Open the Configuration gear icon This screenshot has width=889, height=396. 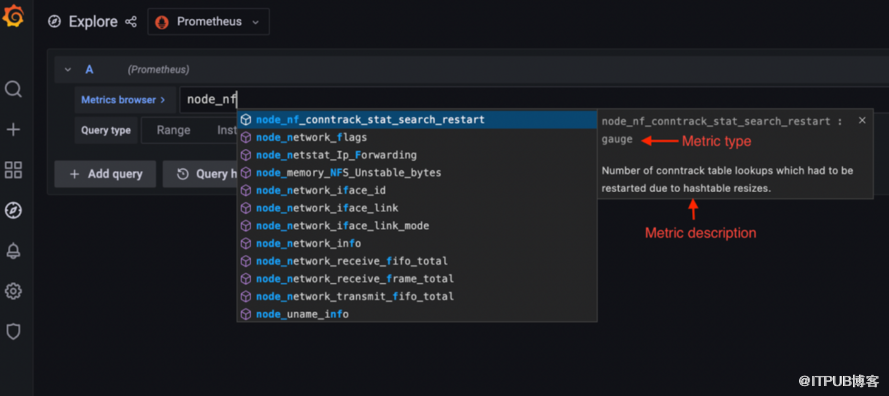point(13,292)
